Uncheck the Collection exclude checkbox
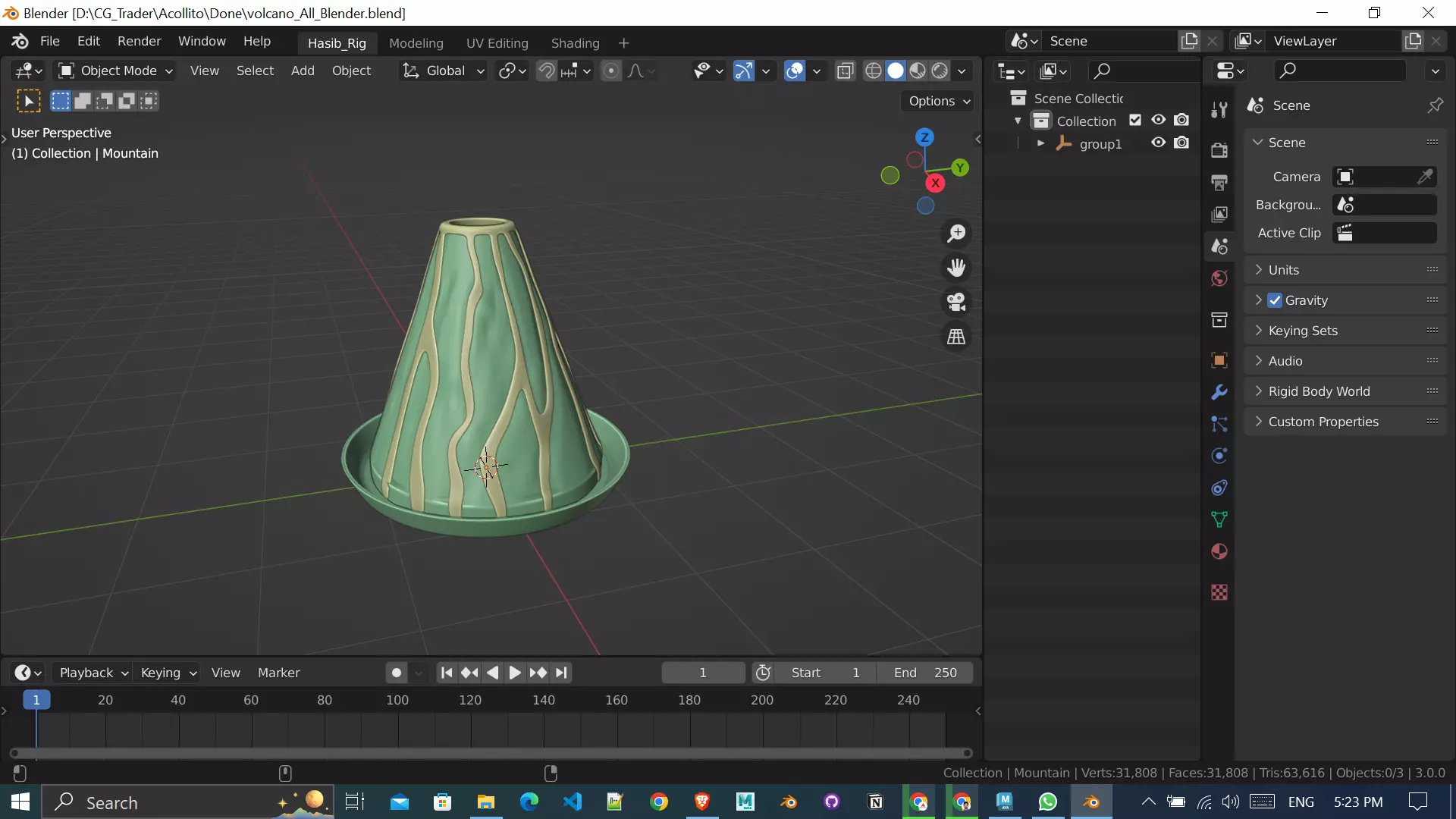The width and height of the screenshot is (1456, 819). pyautogui.click(x=1135, y=121)
